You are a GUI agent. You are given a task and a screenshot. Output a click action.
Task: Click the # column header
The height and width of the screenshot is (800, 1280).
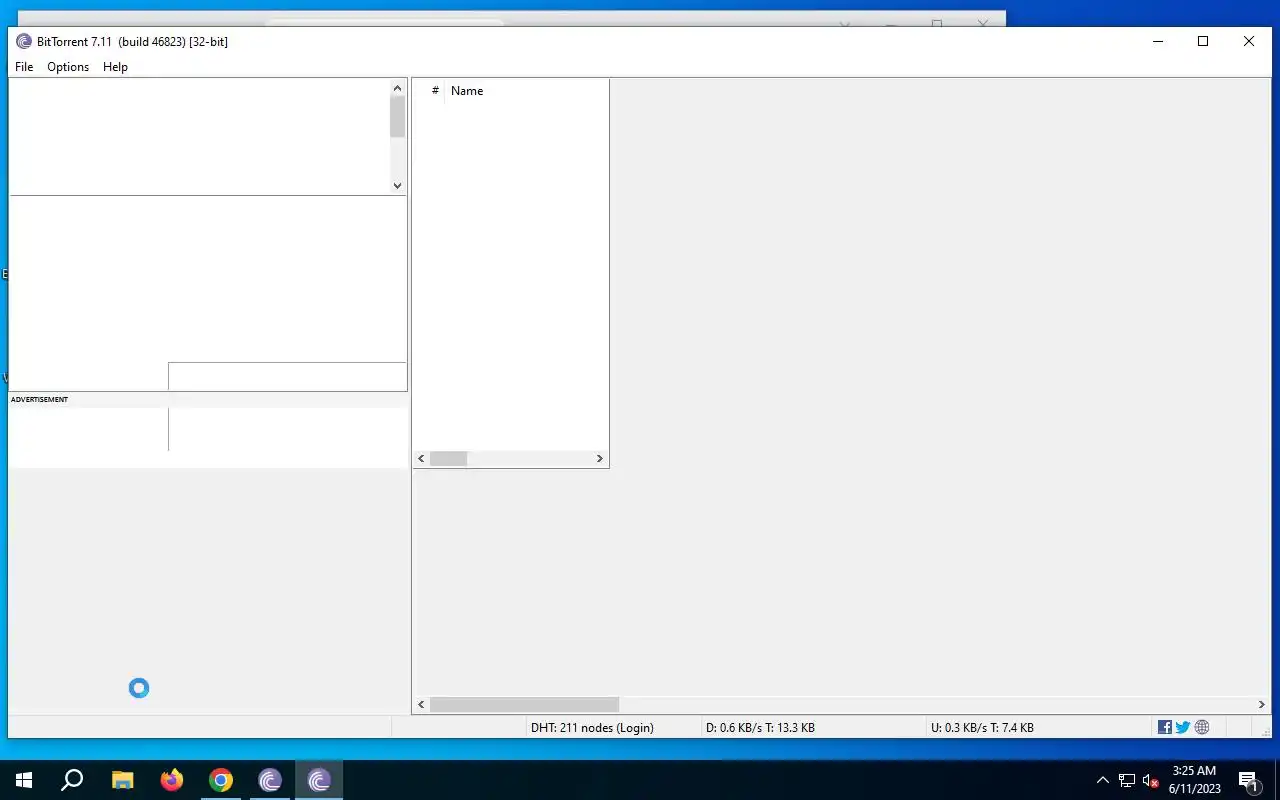coord(435,91)
